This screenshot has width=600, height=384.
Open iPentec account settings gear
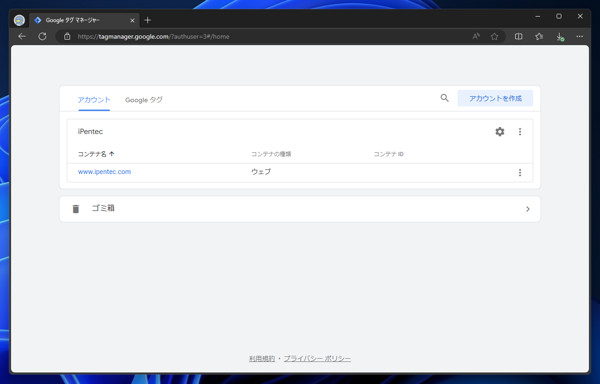(x=500, y=132)
